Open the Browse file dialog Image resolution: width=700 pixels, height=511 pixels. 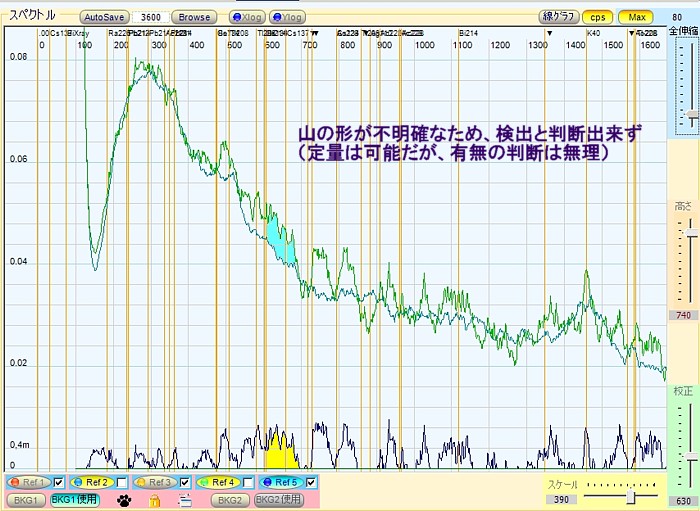(x=194, y=17)
